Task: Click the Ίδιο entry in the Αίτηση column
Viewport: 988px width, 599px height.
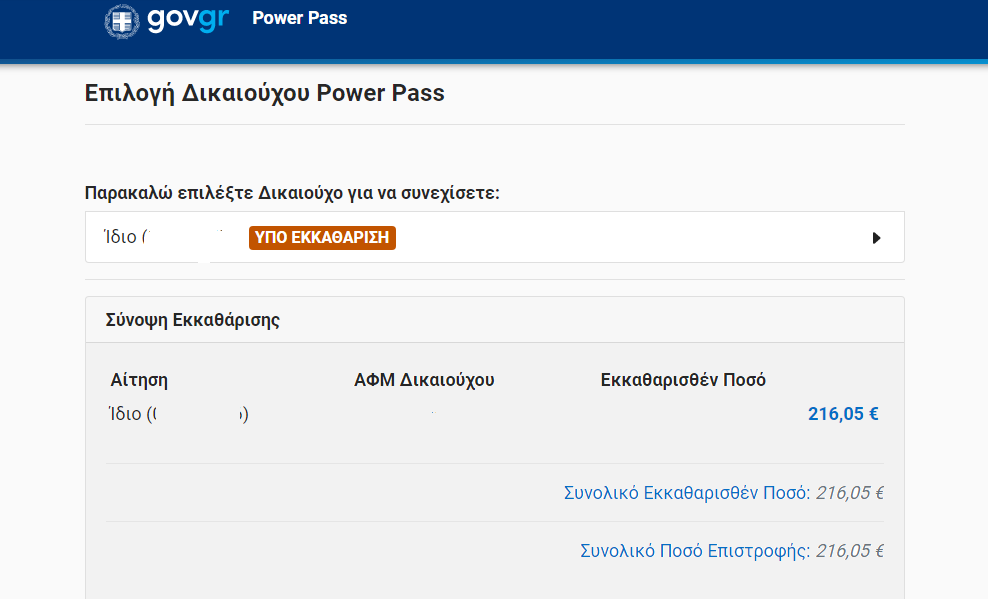Action: pos(179,414)
